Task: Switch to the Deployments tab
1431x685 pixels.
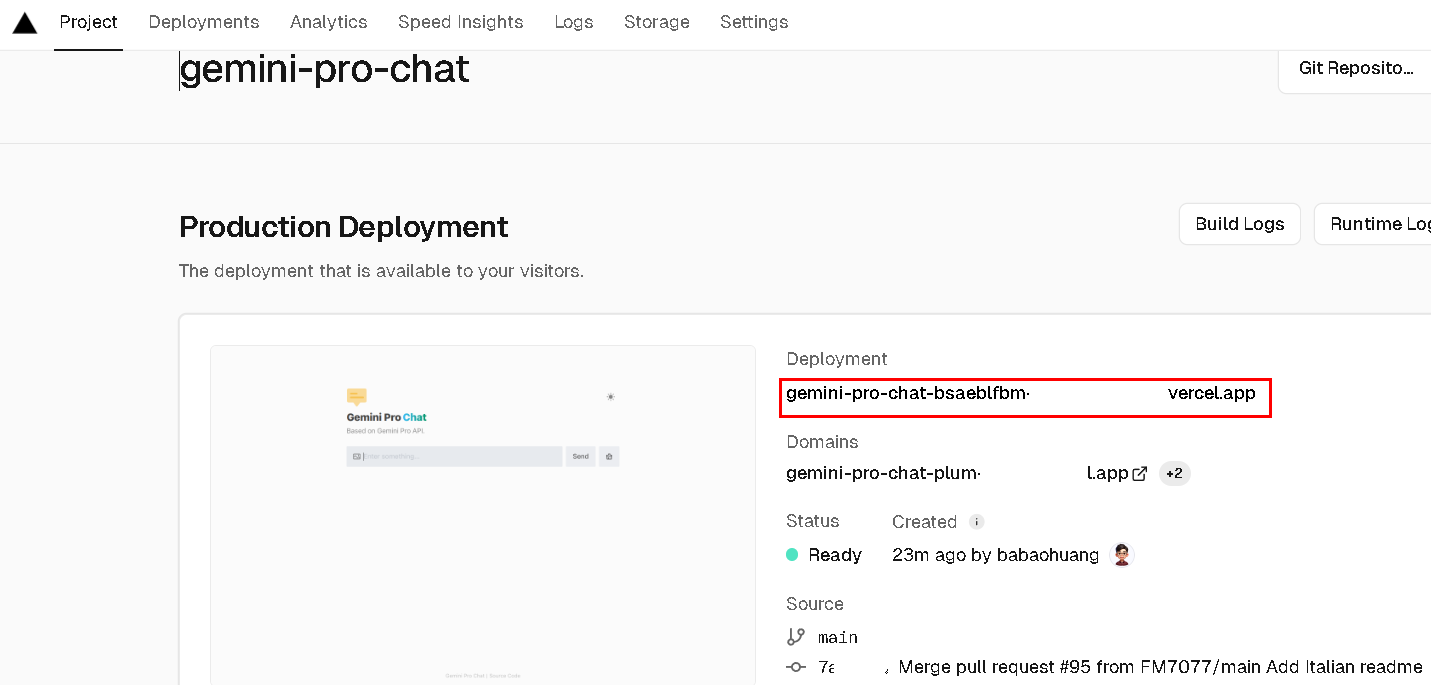Action: [204, 22]
